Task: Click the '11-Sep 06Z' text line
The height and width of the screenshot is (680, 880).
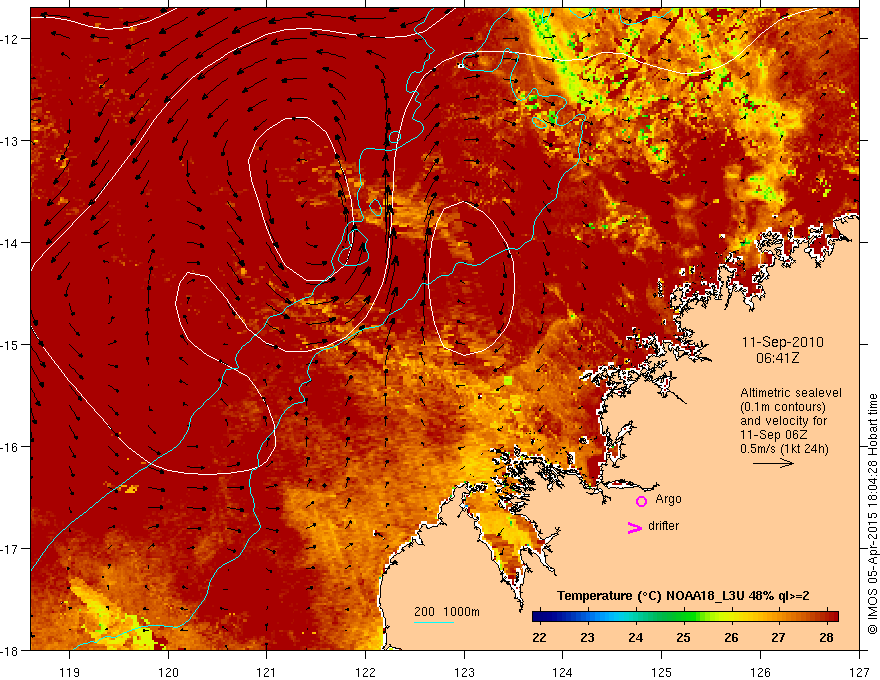Action: coord(772,435)
